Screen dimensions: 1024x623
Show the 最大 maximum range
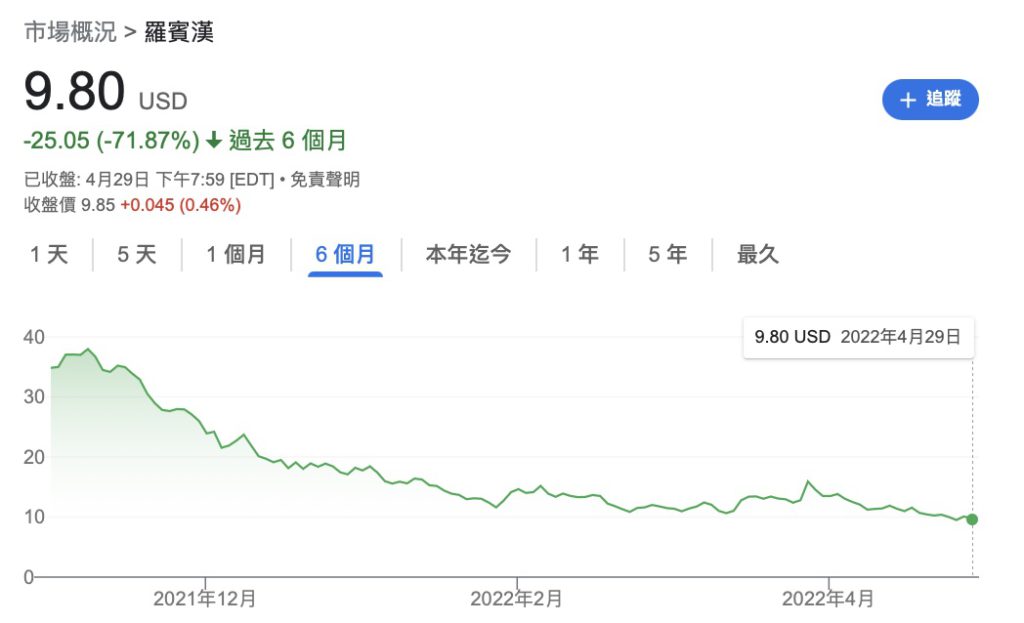(758, 255)
